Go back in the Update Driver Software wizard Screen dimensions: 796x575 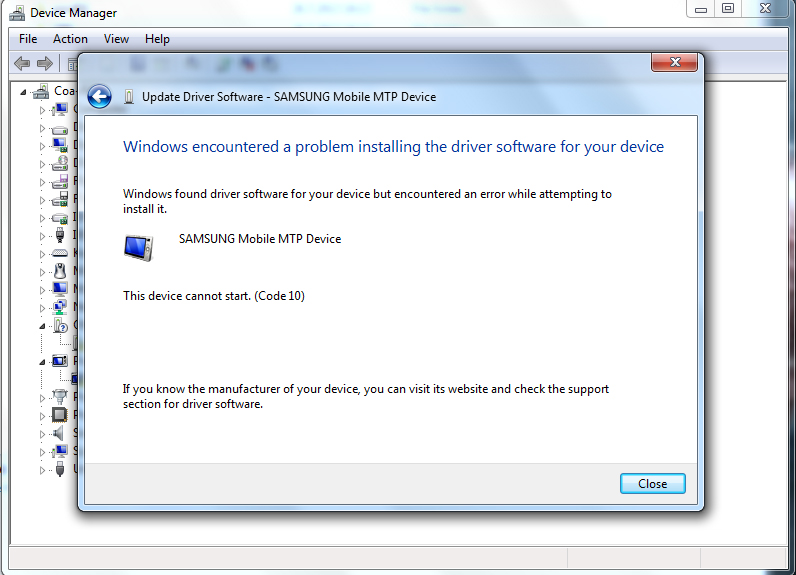[100, 96]
